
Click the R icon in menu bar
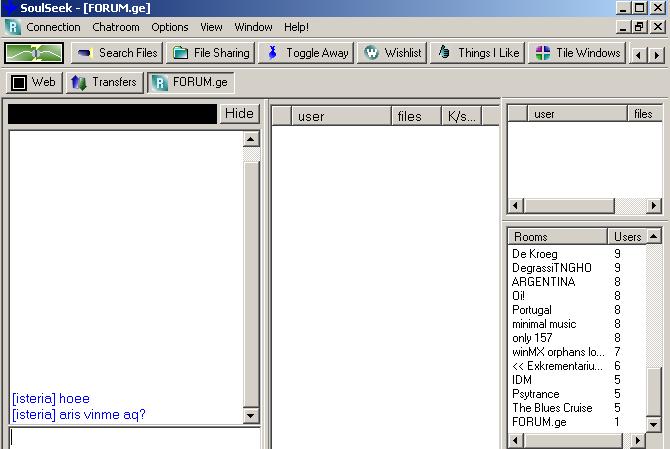click(x=13, y=27)
